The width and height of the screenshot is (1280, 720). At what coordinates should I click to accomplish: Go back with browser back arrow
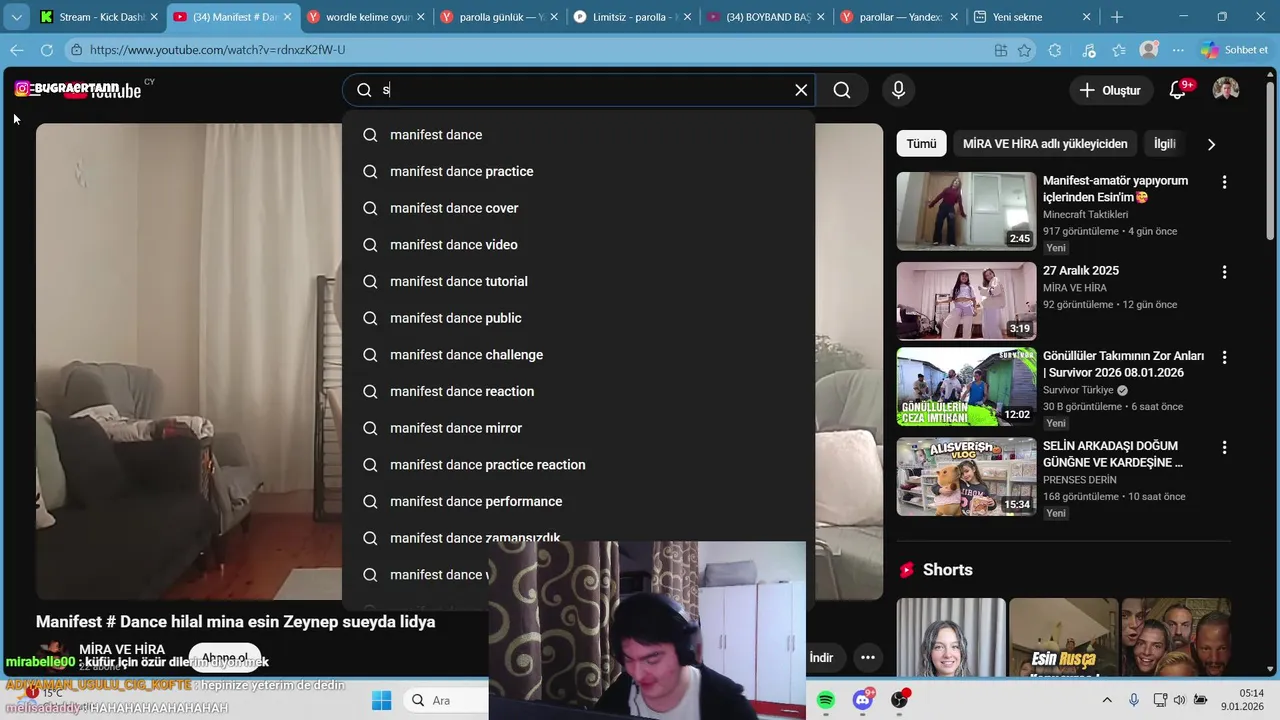[x=17, y=50]
